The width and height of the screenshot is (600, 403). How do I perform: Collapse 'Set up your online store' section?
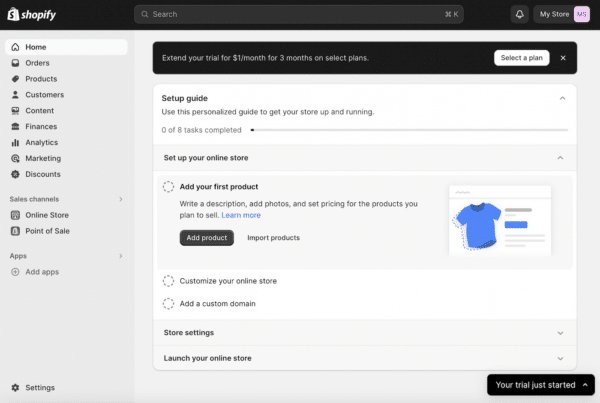[560, 158]
